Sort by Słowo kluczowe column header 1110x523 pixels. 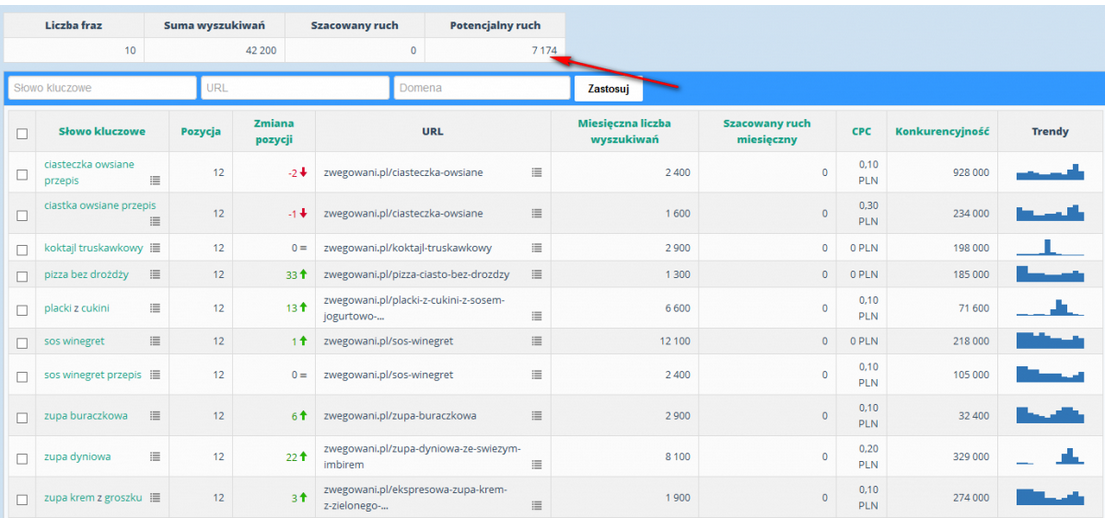[102, 132]
